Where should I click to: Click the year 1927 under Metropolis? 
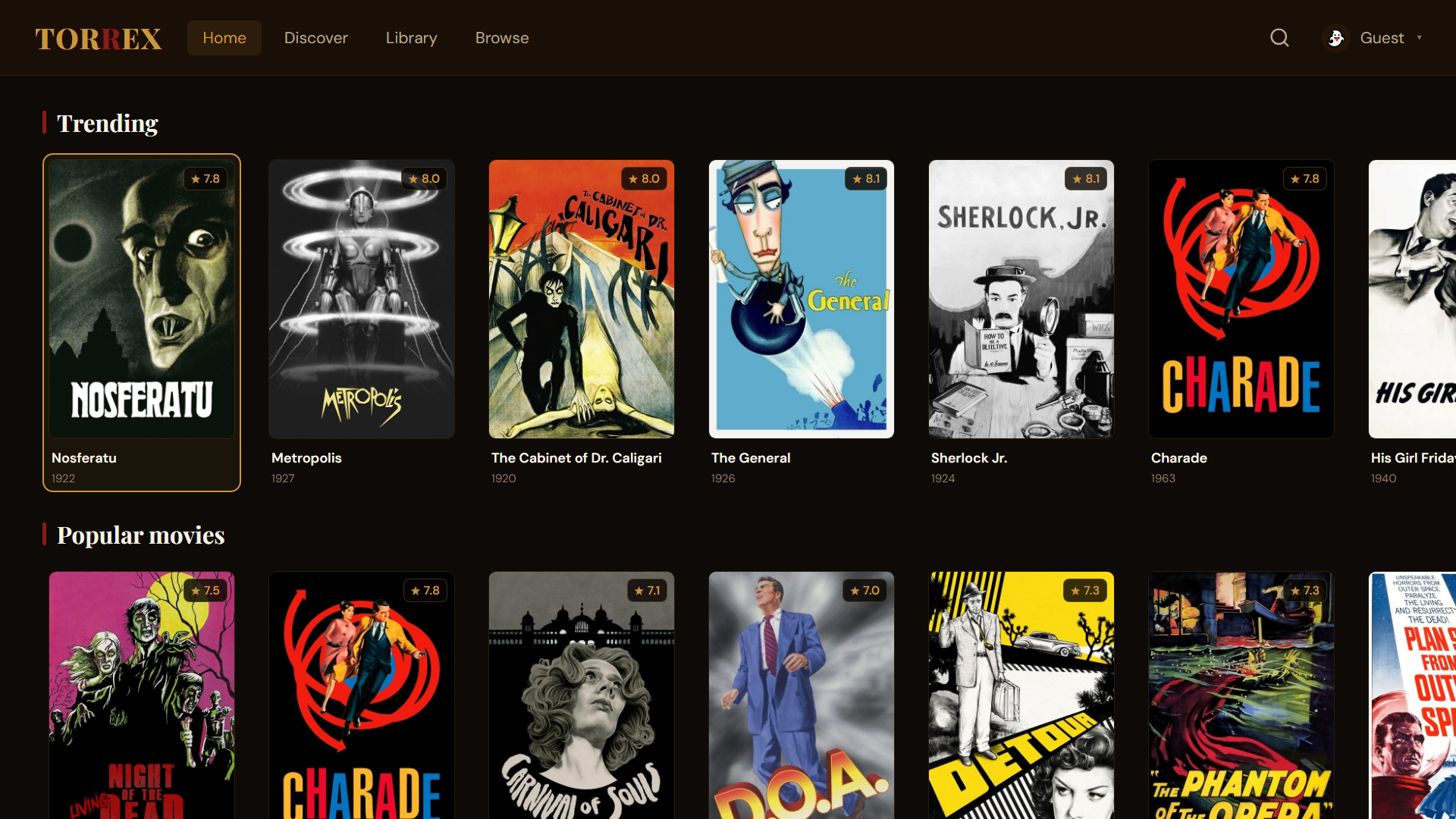[283, 479]
